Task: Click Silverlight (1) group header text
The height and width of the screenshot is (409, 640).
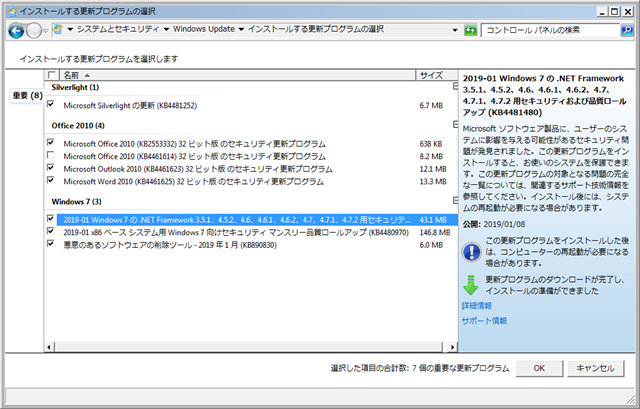Action: pyautogui.click(x=75, y=87)
